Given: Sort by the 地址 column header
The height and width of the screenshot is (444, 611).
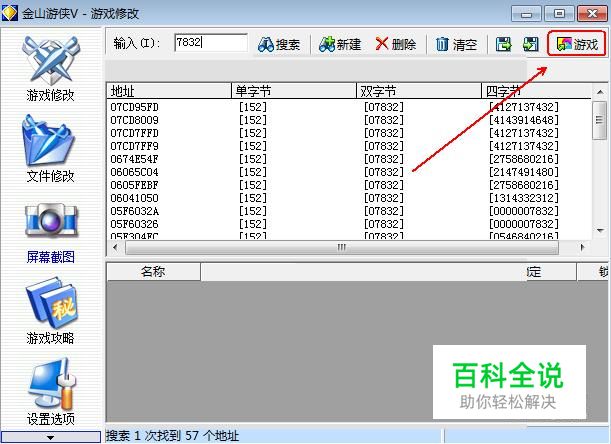Looking at the screenshot, I should pos(169,91).
